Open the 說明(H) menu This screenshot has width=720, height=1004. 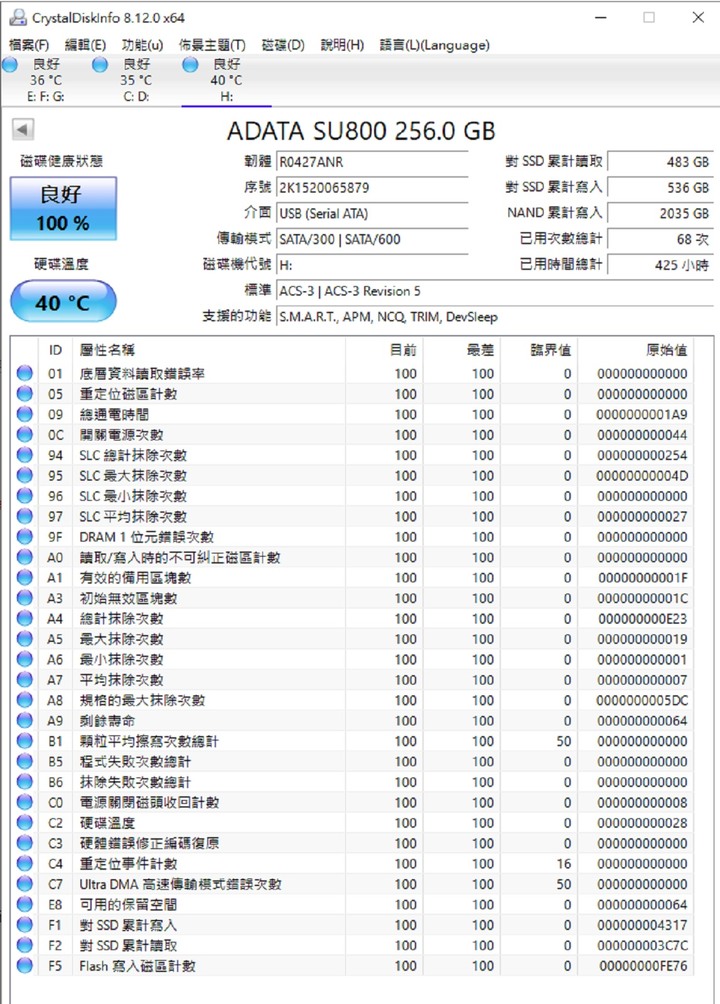[x=342, y=45]
